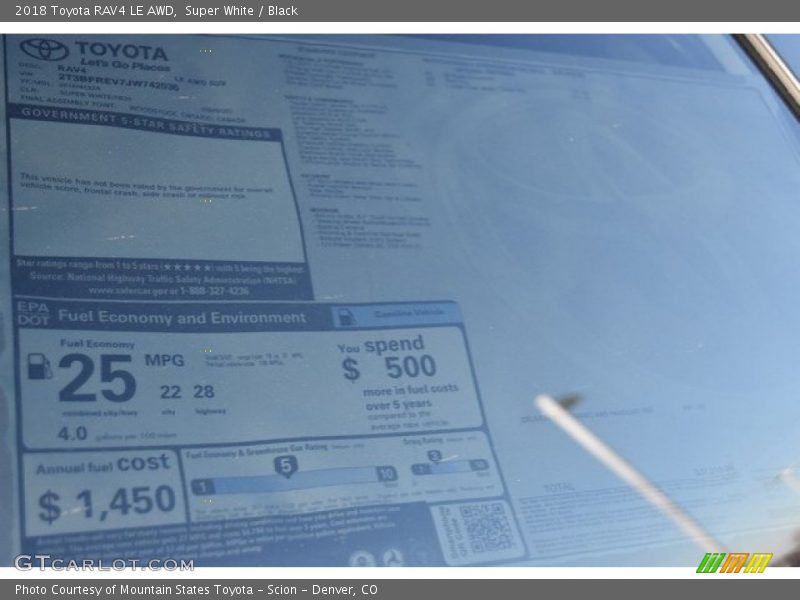Click the gas pump icon in Gasoline Vehicle header
The image size is (800, 600).
(x=345, y=317)
